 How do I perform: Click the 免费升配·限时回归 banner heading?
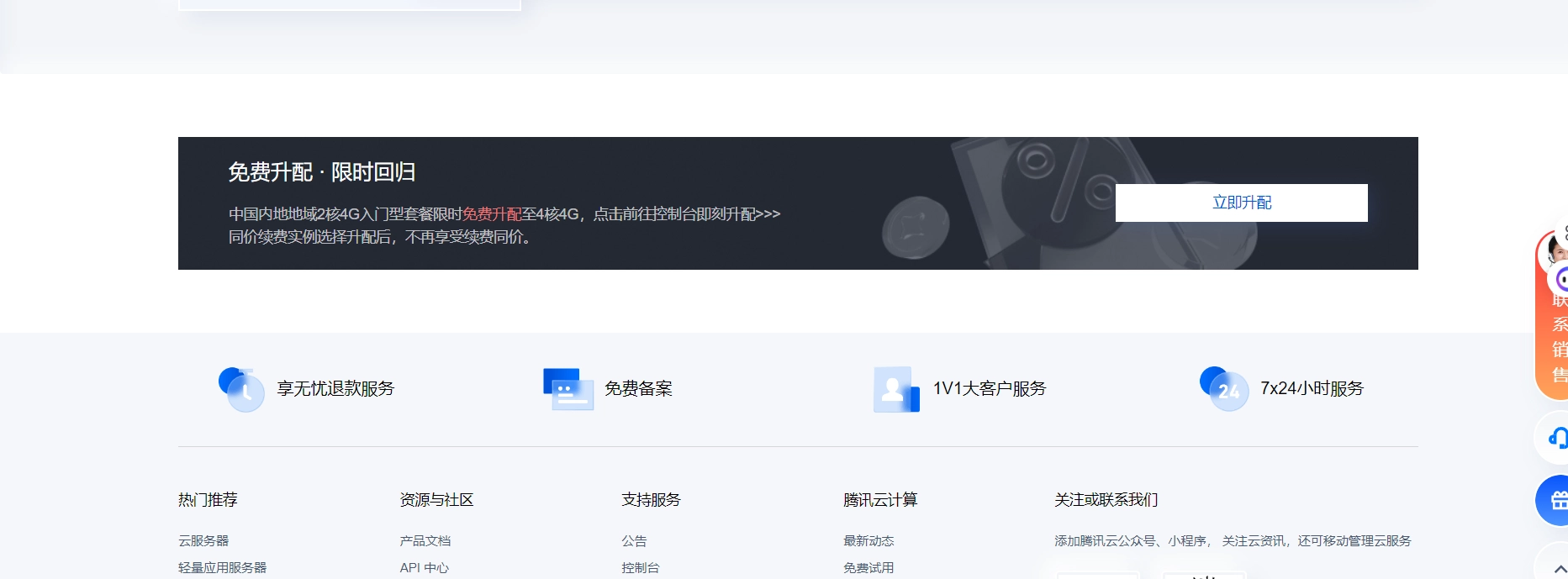point(322,172)
